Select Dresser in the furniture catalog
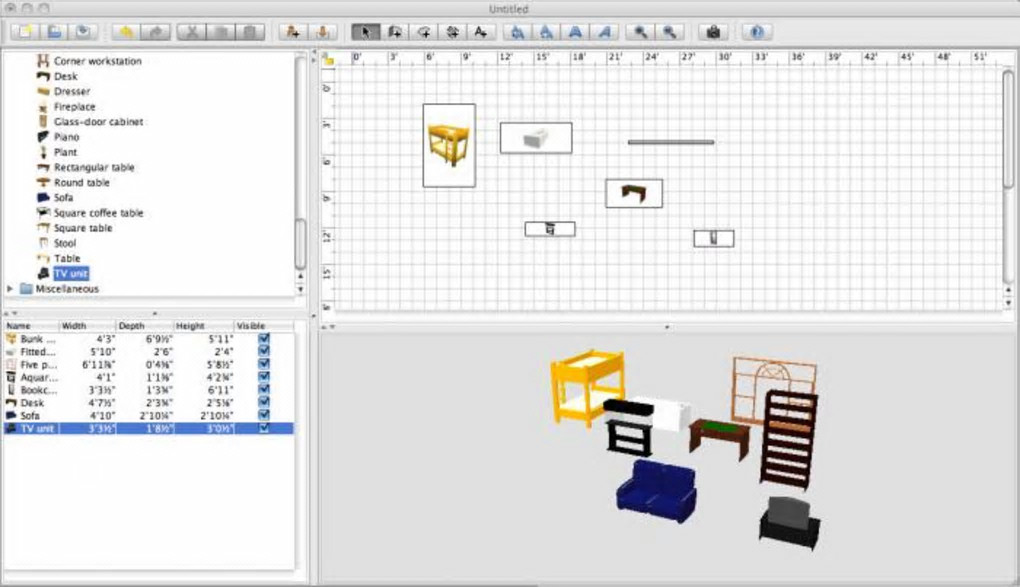Viewport: 1020px width, 587px height. 72,92
